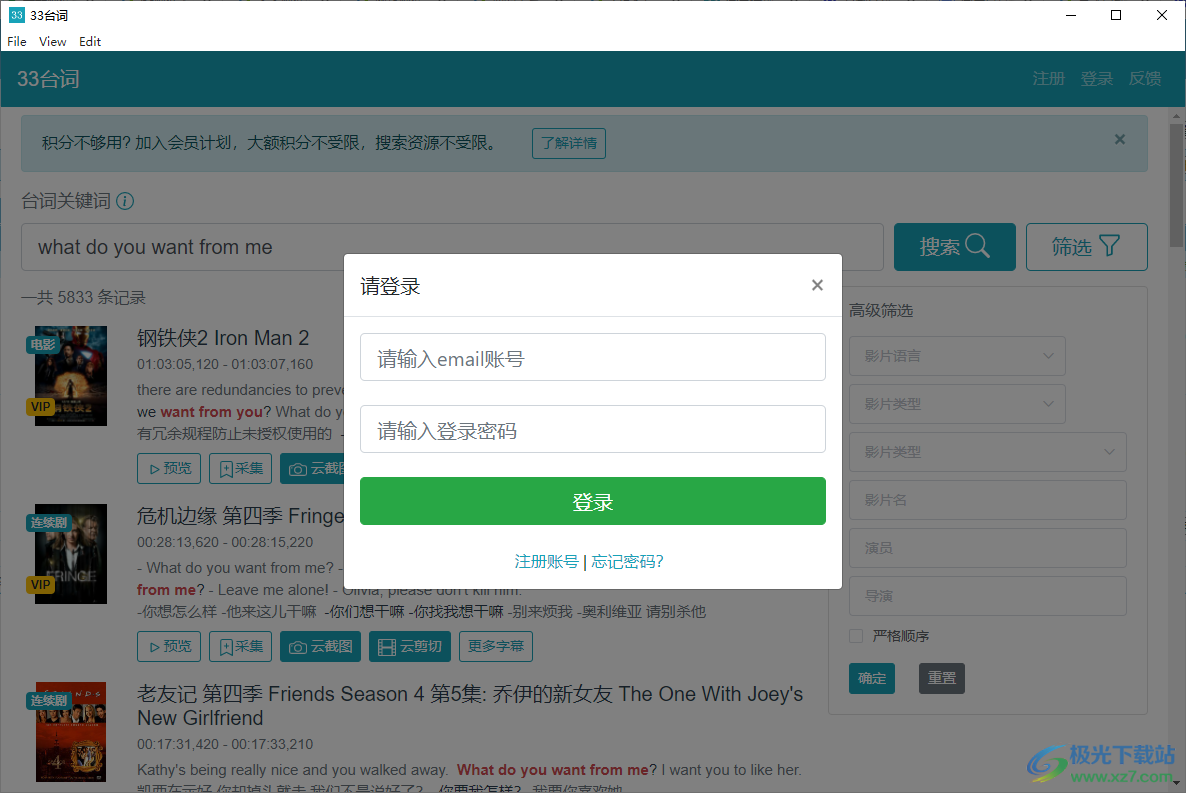The height and width of the screenshot is (793, 1186).
Task: Click 采集 under the Fringe result
Action: pos(241,646)
